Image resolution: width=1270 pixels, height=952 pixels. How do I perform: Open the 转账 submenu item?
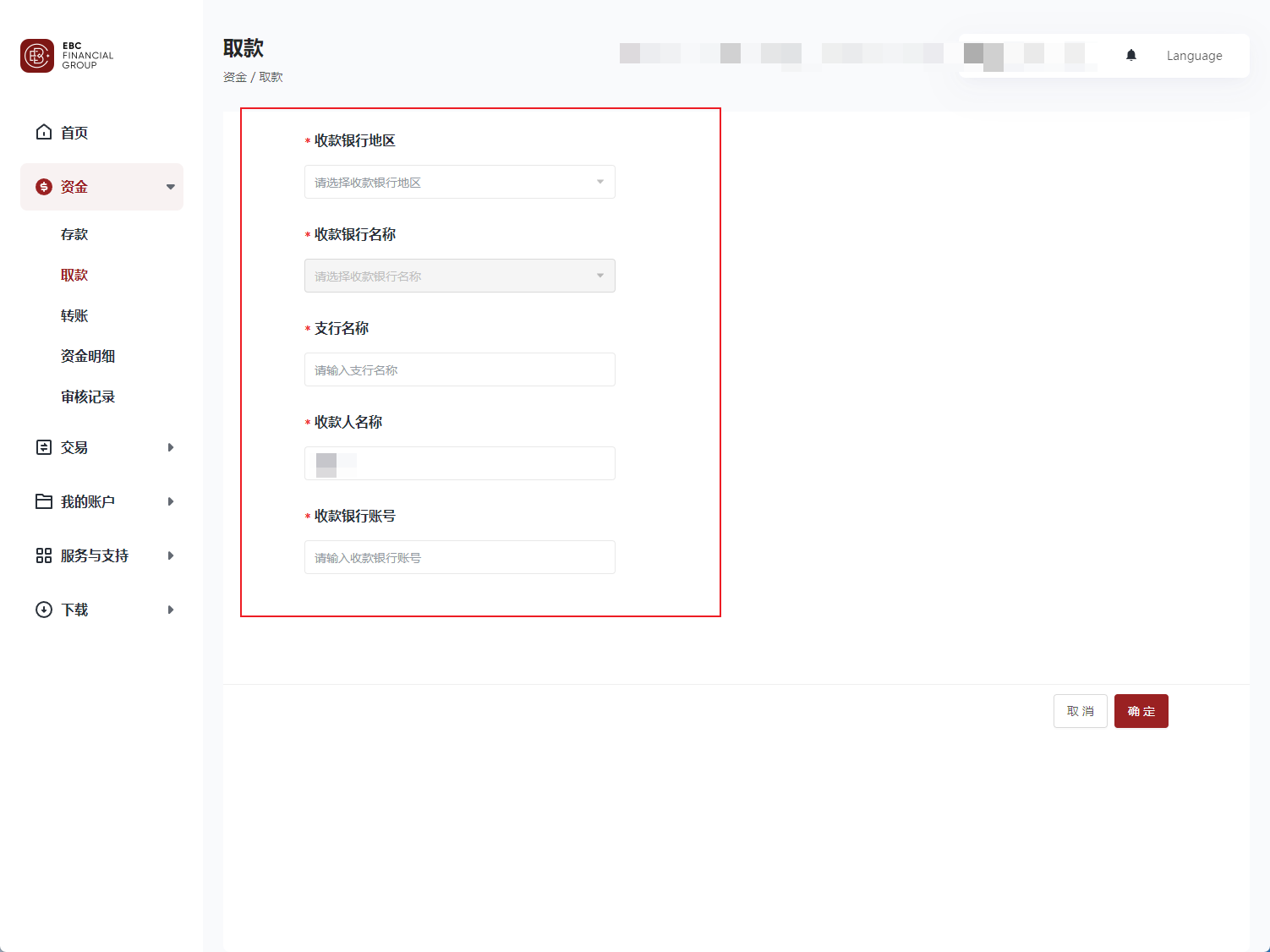click(x=74, y=315)
